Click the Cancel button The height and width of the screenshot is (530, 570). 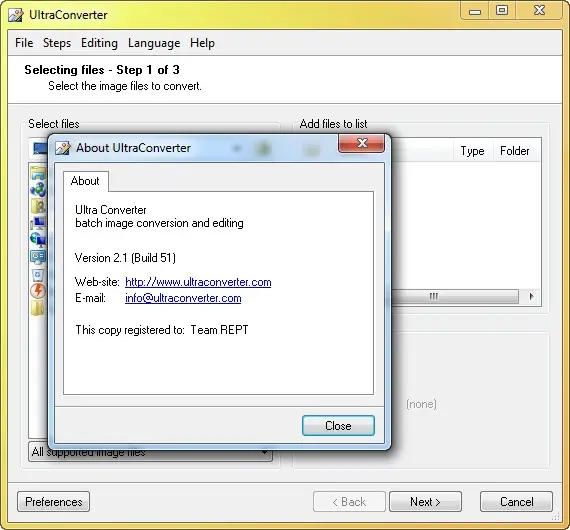click(x=516, y=502)
